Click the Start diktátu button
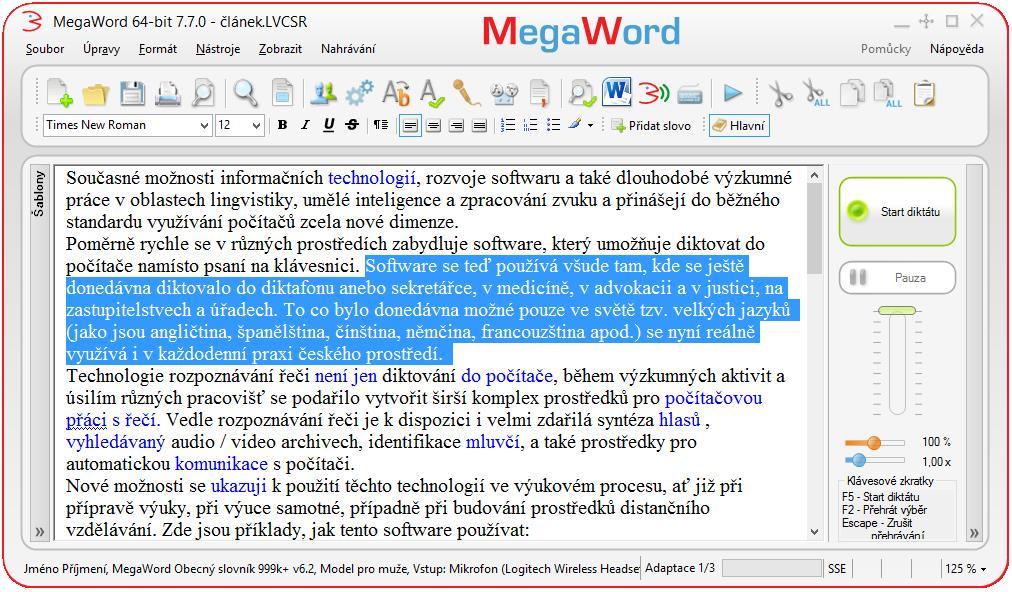Image resolution: width=1012 pixels, height=592 pixels. [x=897, y=212]
